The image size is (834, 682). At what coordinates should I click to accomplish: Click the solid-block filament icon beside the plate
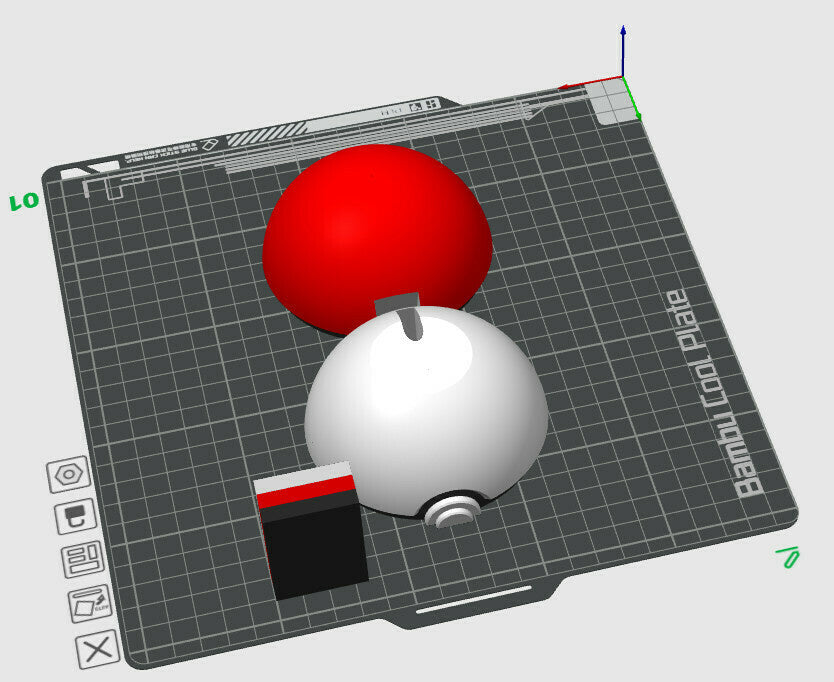(76, 516)
